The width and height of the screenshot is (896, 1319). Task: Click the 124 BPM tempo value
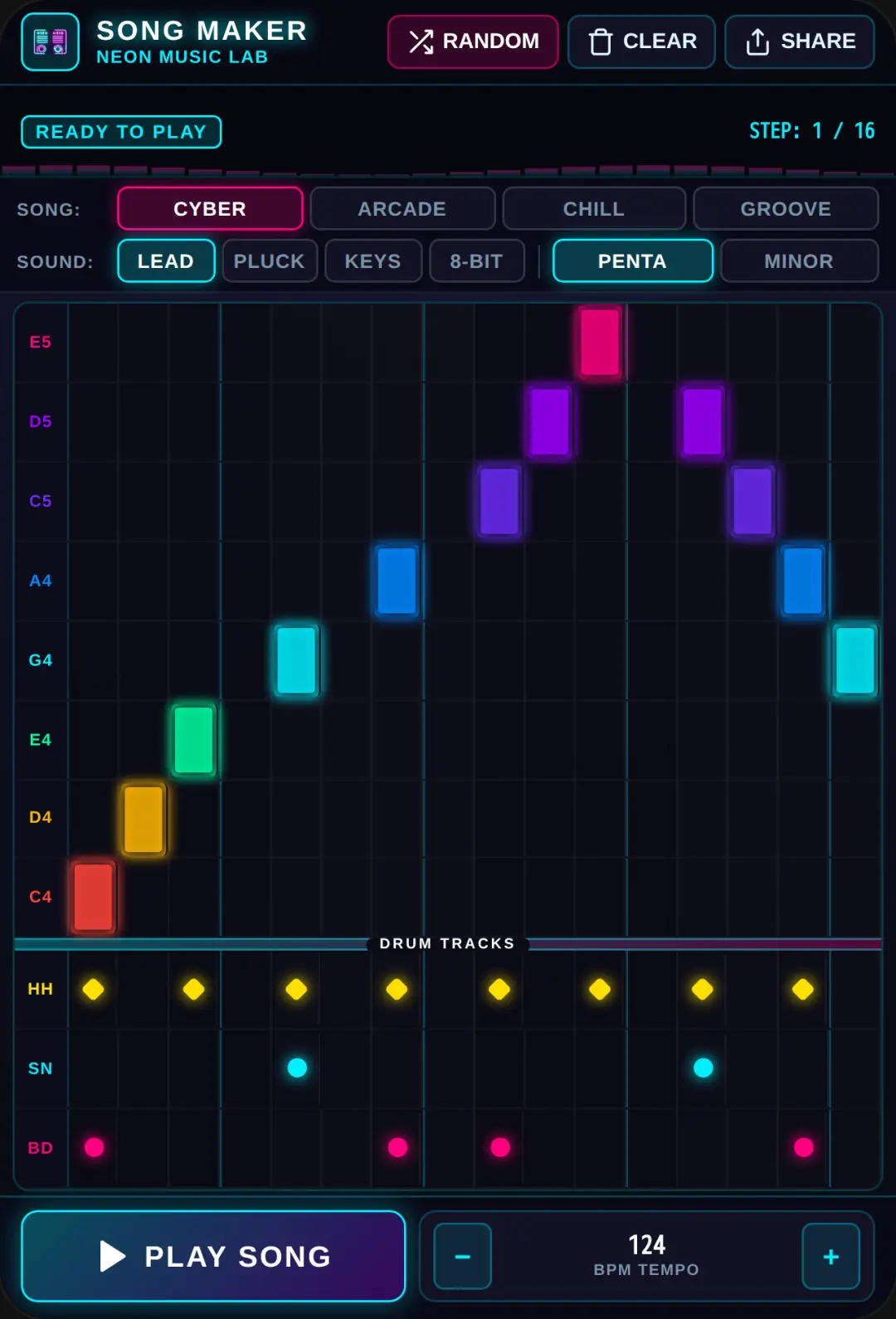coord(646,1244)
